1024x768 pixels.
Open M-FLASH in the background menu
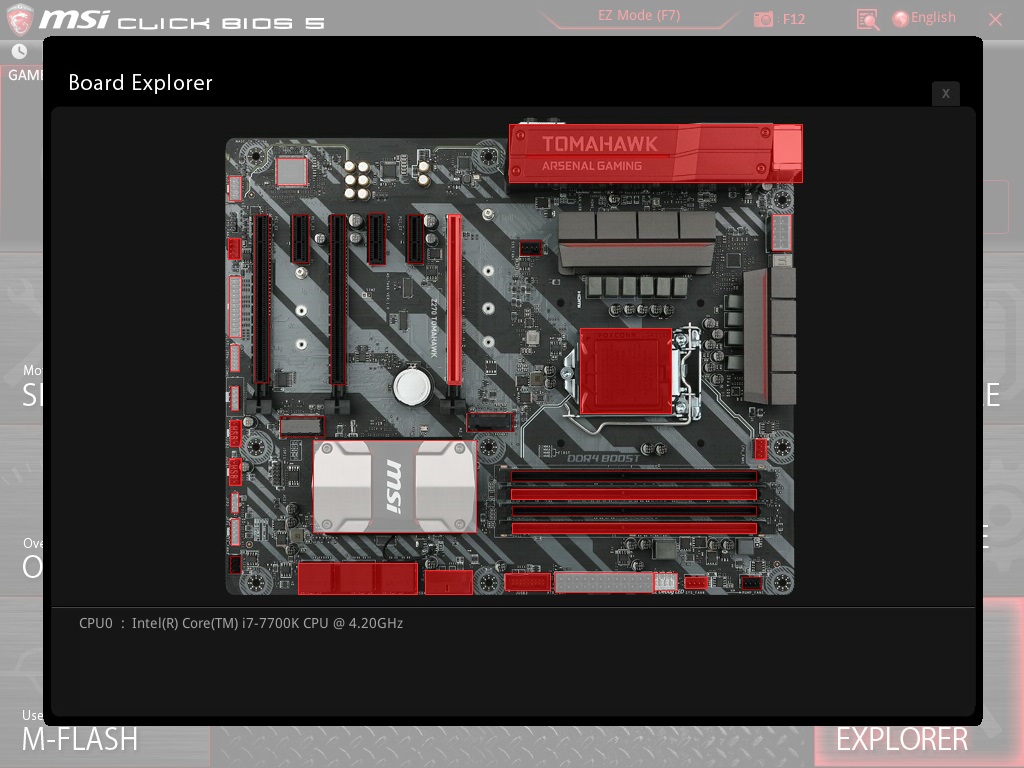pos(80,740)
